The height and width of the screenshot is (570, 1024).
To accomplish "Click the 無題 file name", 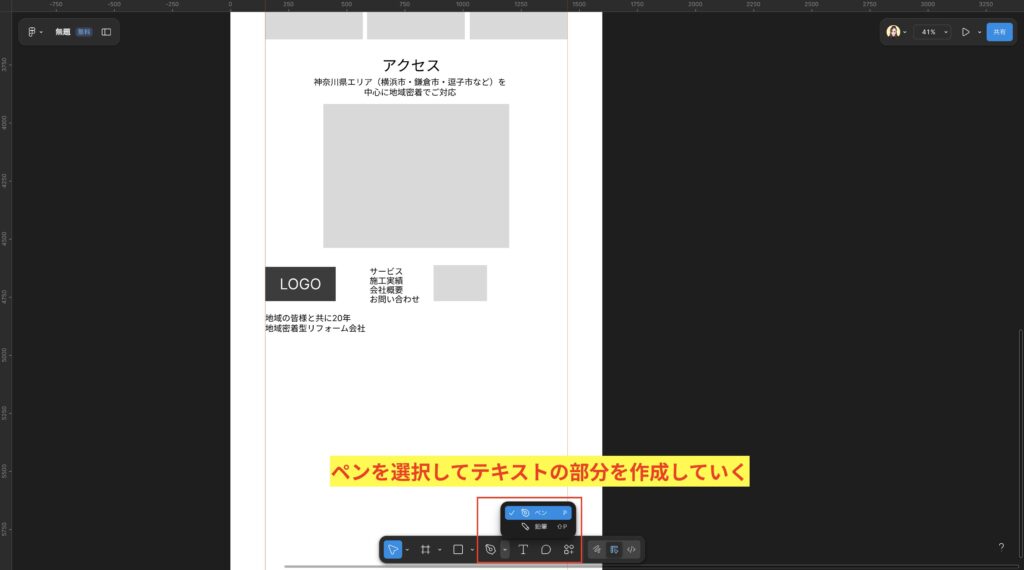I will [63, 32].
